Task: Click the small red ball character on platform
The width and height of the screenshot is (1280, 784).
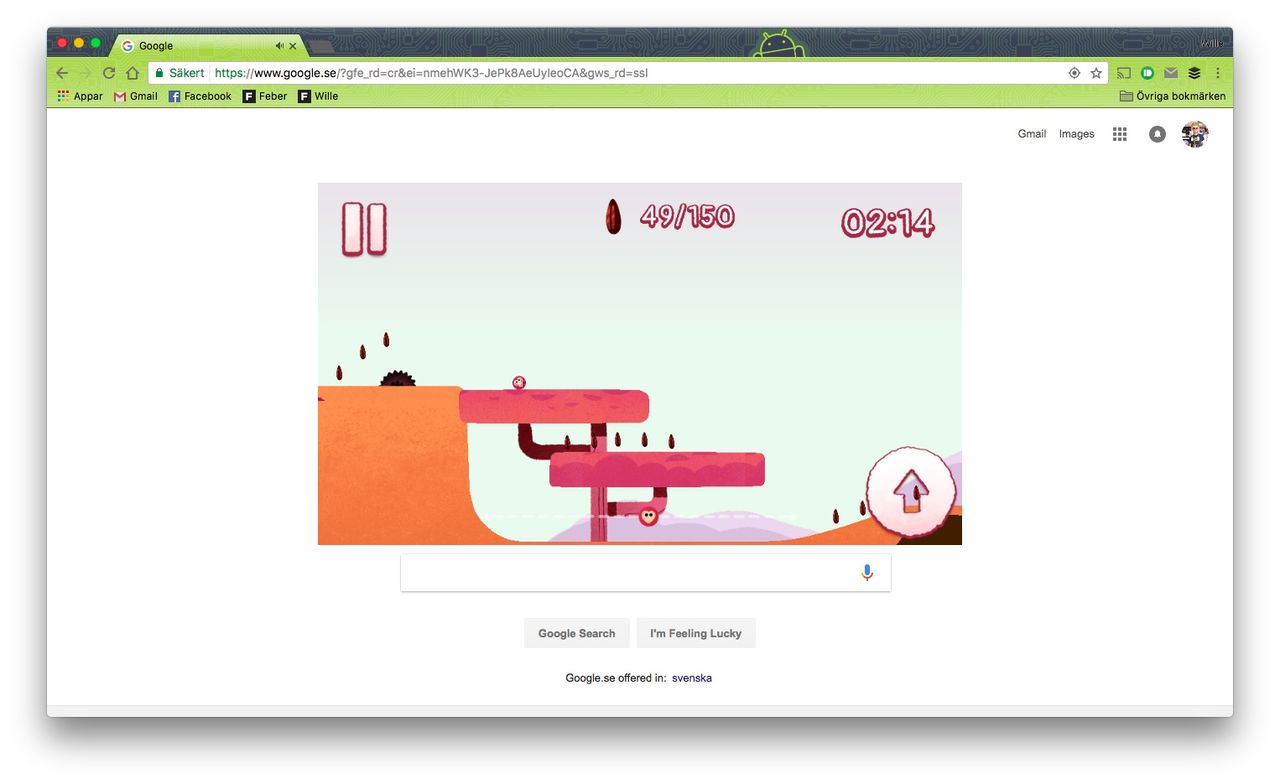Action: point(519,383)
